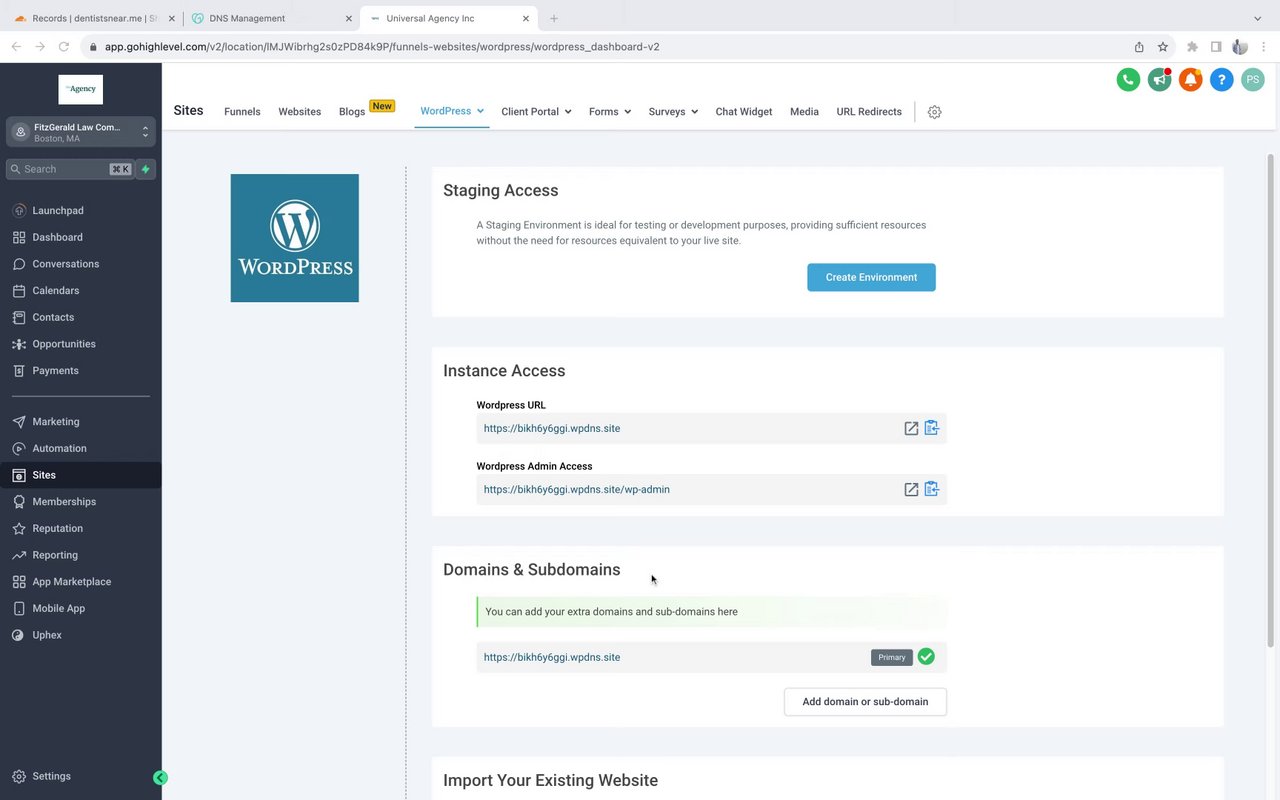
Task: Open the FitzGerald Law location switcher
Action: [x=81, y=132]
